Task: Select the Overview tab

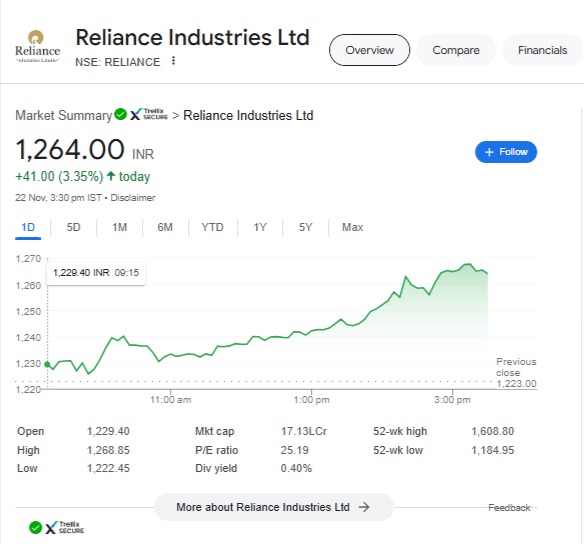Action: point(369,50)
